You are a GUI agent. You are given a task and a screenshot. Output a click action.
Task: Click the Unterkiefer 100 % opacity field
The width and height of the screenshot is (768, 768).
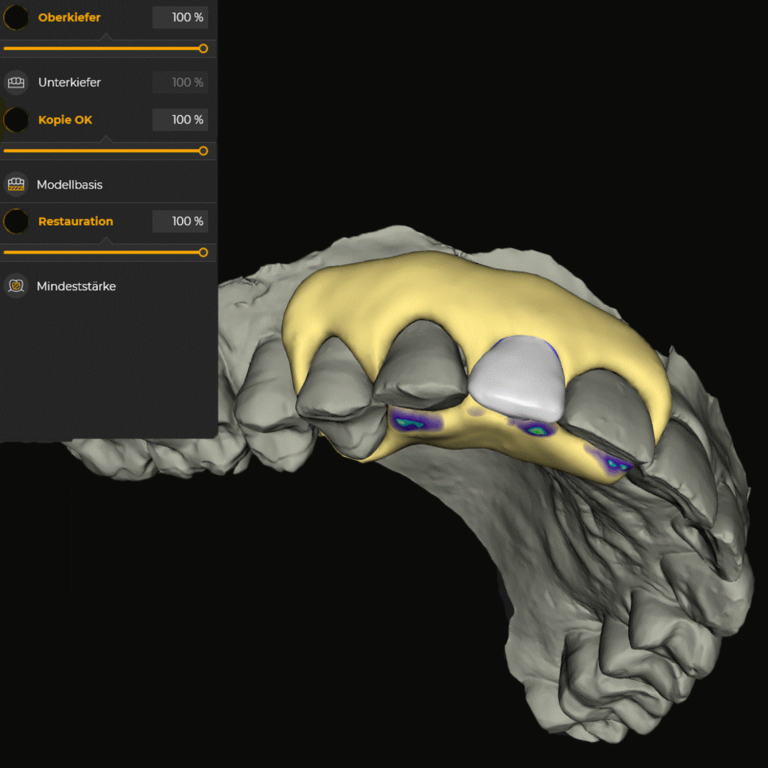pyautogui.click(x=180, y=82)
